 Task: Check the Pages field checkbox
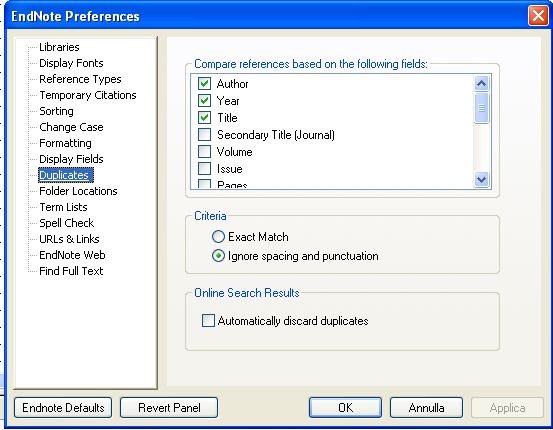point(205,184)
